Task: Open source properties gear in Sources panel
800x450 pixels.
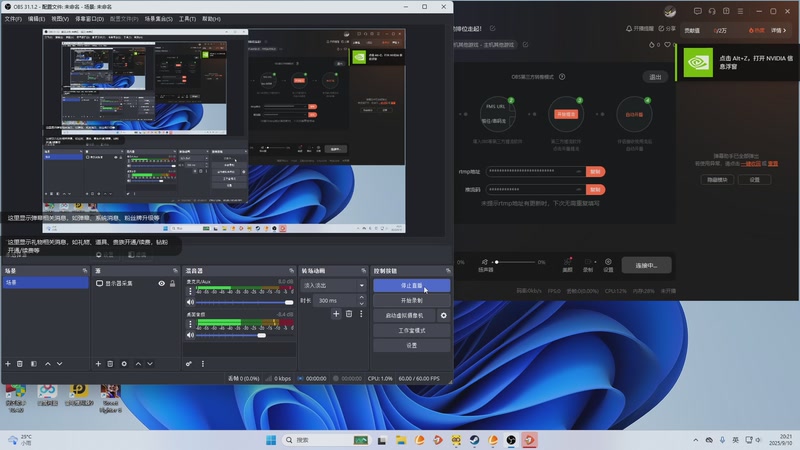Action: [124, 364]
